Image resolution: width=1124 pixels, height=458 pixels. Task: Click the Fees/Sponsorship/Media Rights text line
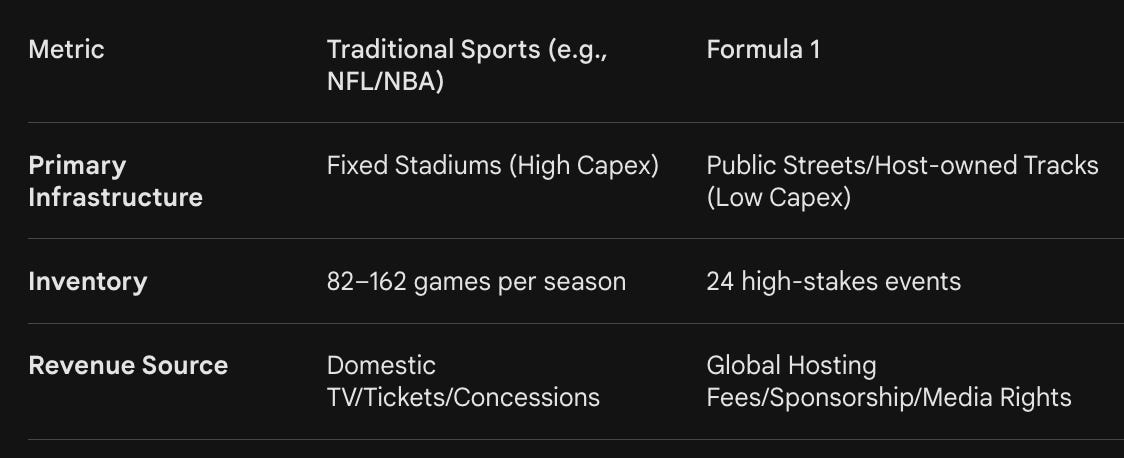(x=889, y=397)
